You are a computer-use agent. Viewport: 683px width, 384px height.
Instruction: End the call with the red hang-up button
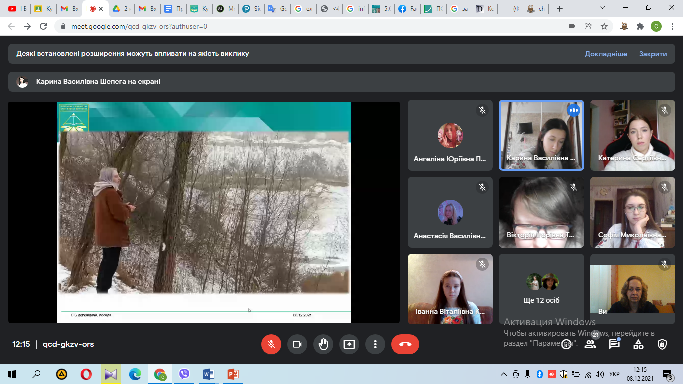(x=405, y=344)
